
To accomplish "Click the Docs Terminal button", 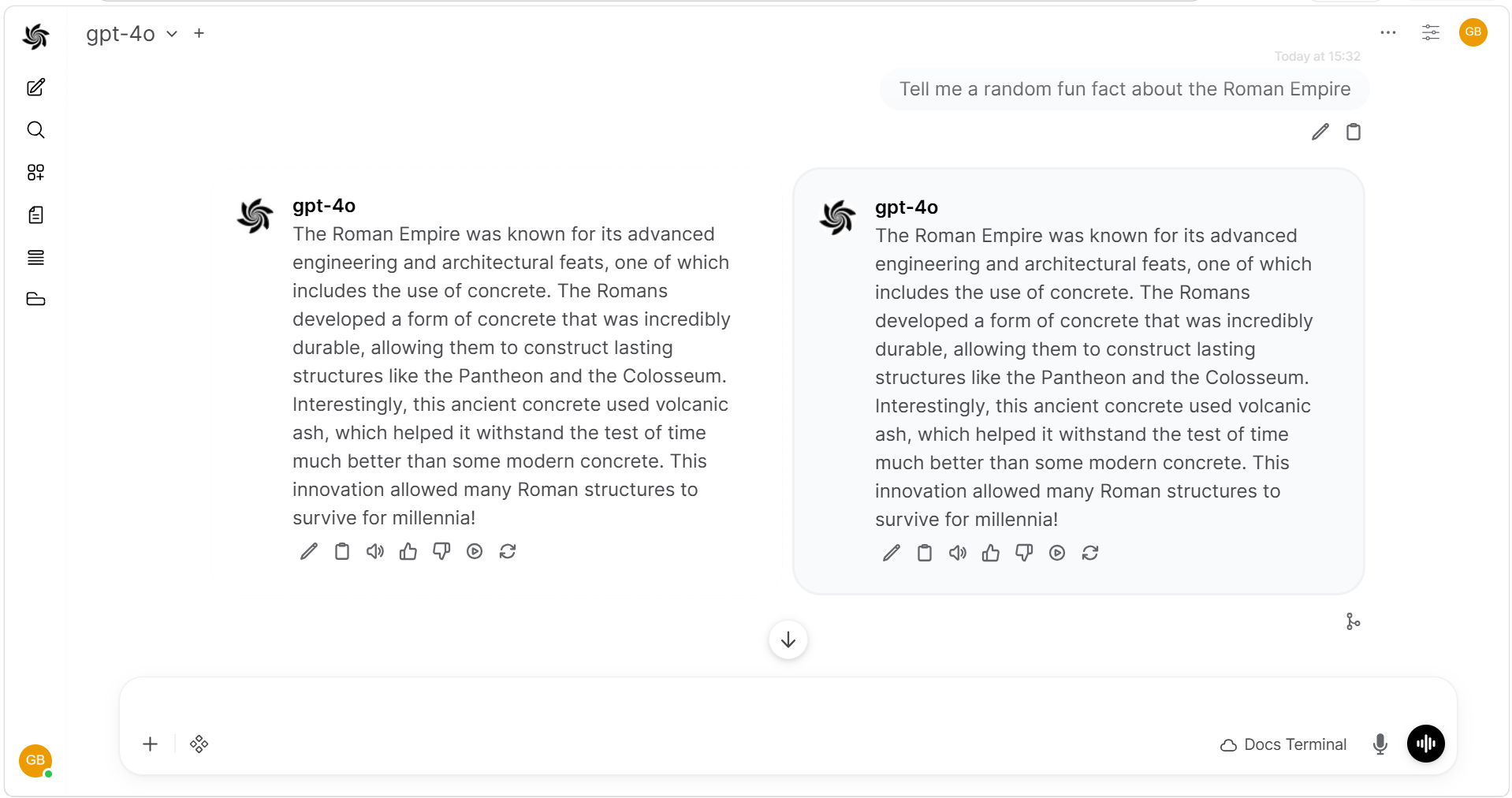I will [x=1283, y=744].
